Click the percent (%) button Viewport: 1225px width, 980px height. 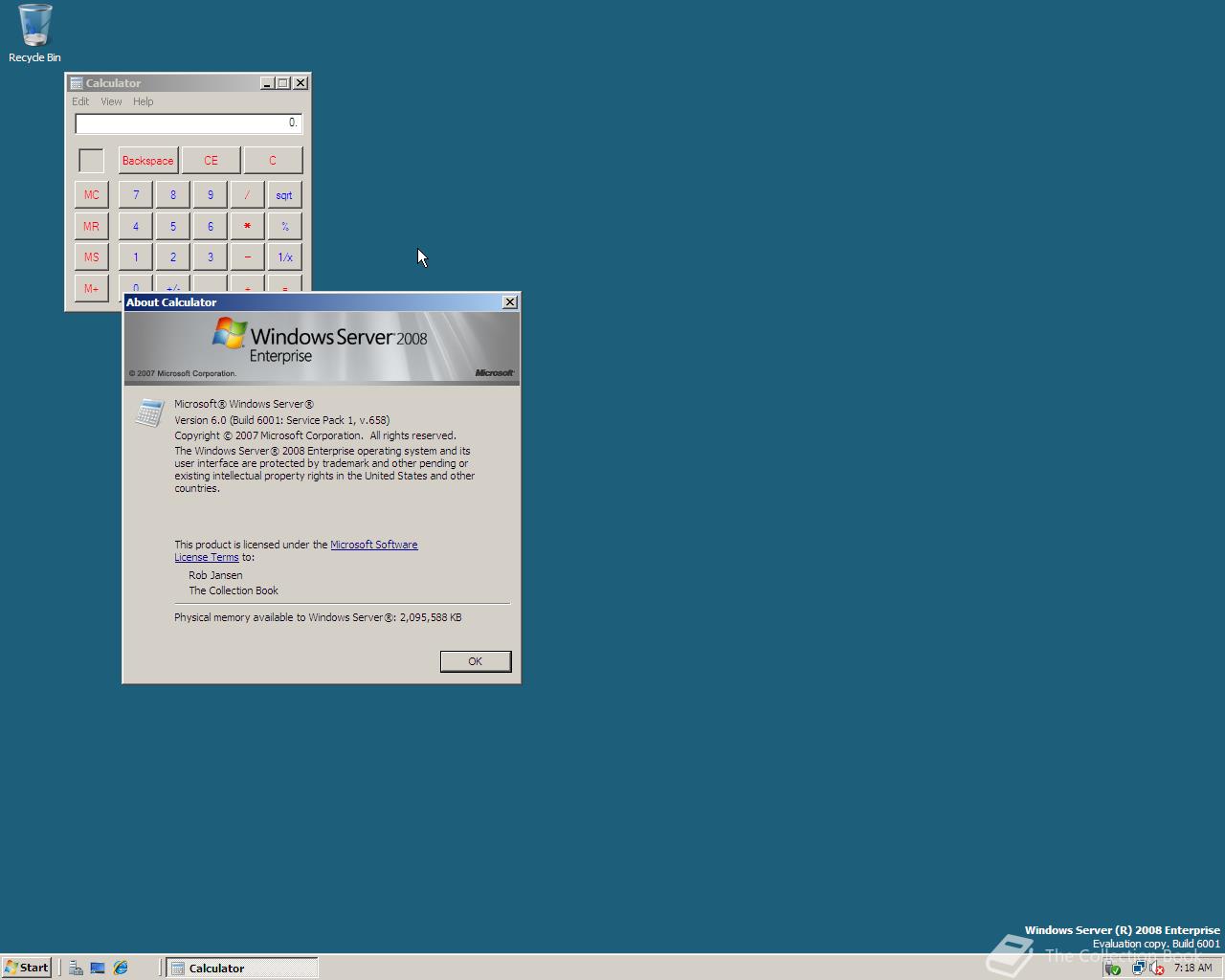[x=285, y=227]
